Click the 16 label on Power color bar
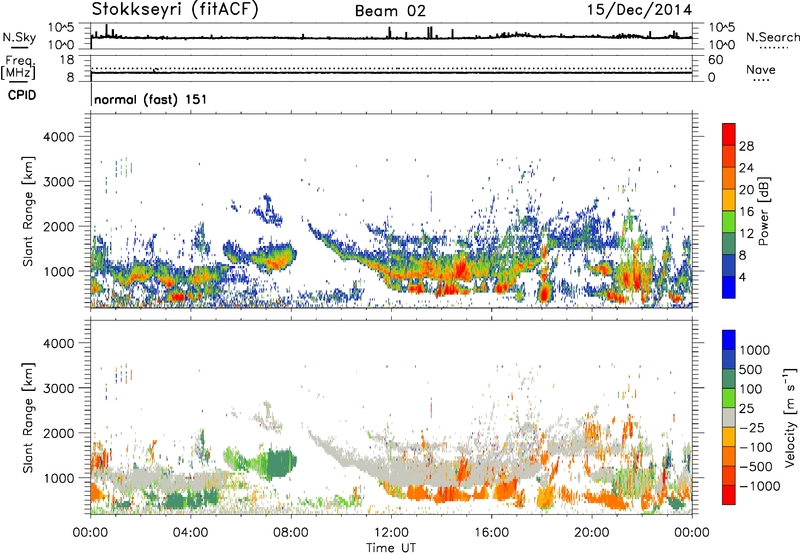 [x=746, y=212]
